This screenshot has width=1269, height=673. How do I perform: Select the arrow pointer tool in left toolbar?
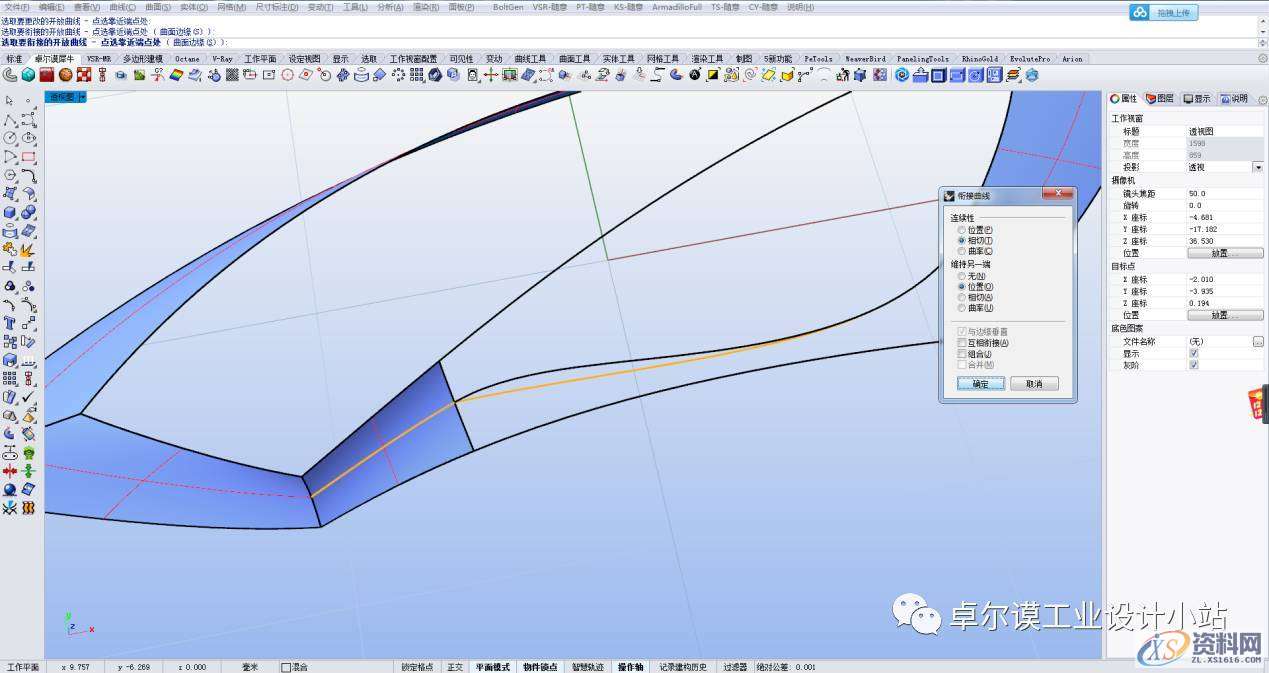[10, 101]
